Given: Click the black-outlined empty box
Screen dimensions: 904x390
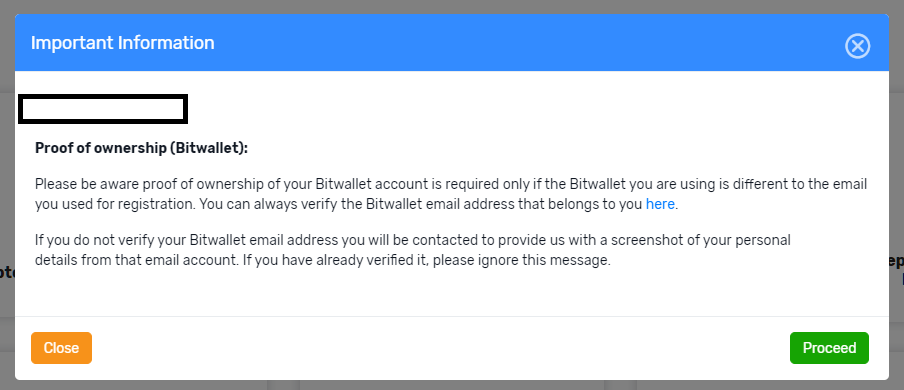Looking at the screenshot, I should pos(103,110).
